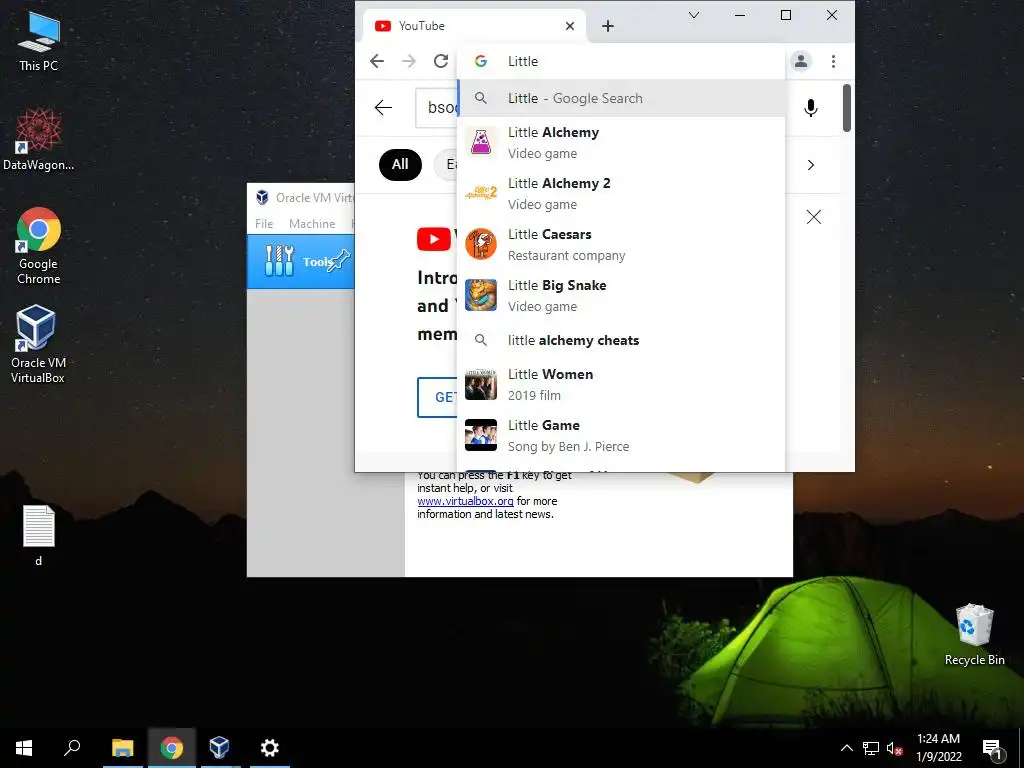Screen dimensions: 1024x768
Task: Open File Explorer from taskbar
Action: tap(122, 748)
